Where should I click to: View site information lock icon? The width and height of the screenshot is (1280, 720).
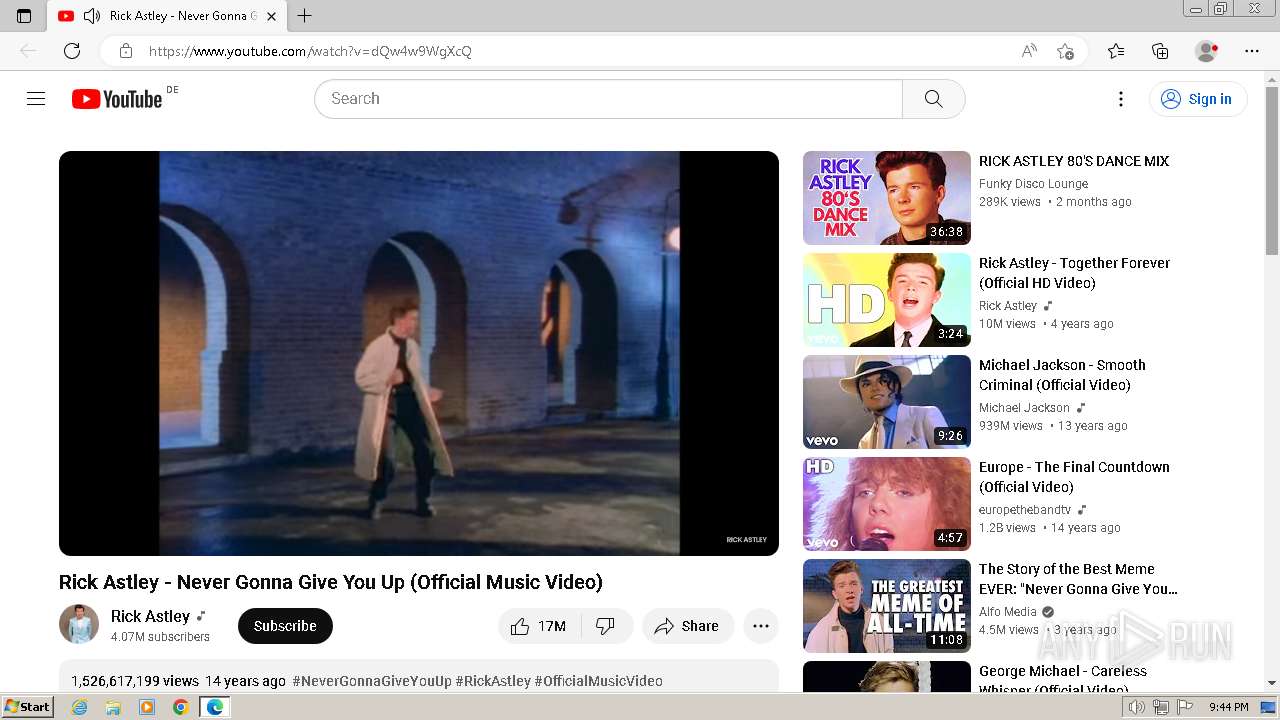[125, 51]
